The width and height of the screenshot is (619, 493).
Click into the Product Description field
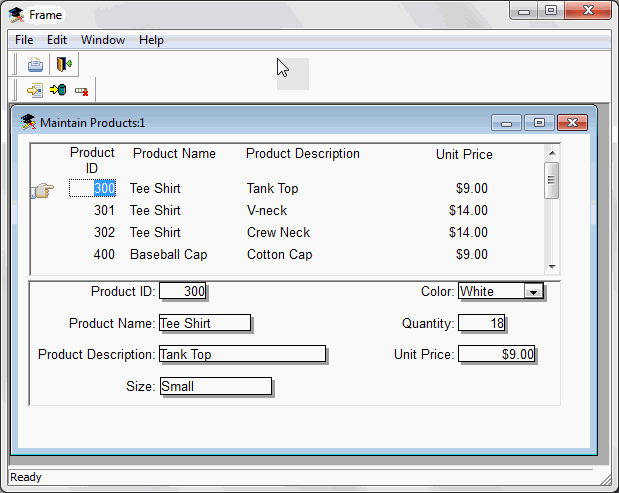(242, 354)
